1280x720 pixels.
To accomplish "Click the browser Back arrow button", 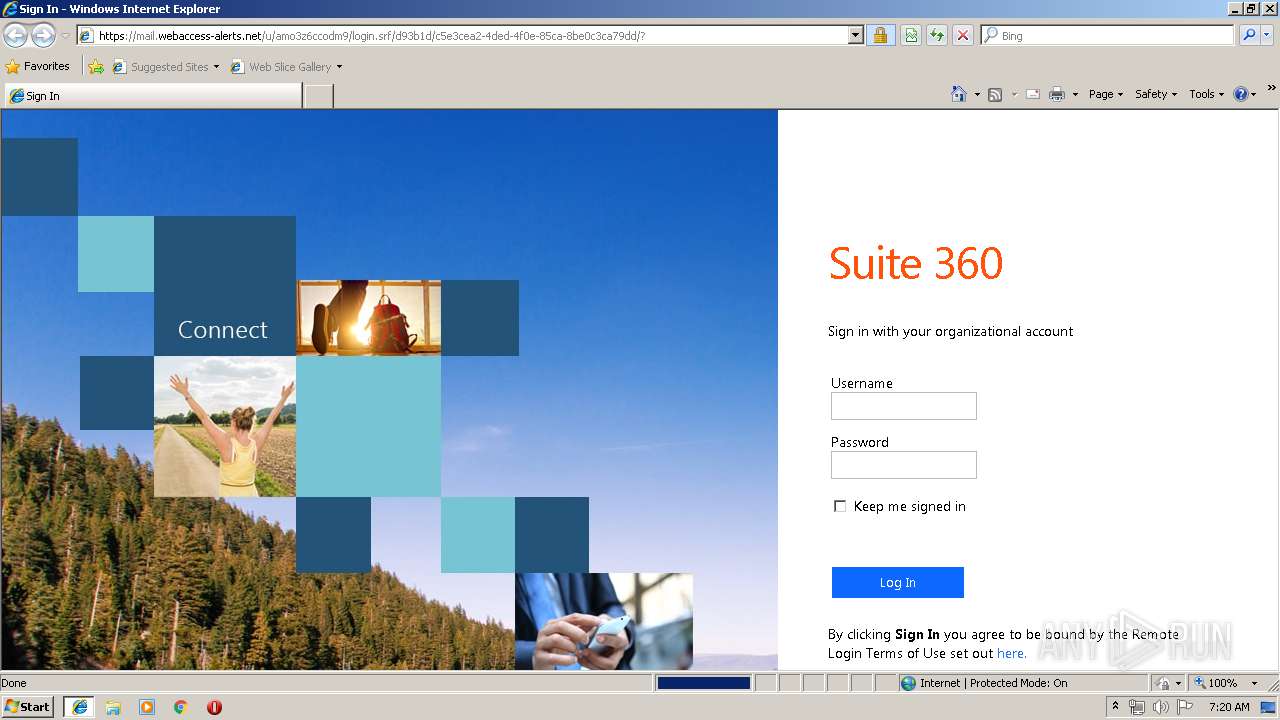I will click(x=16, y=36).
